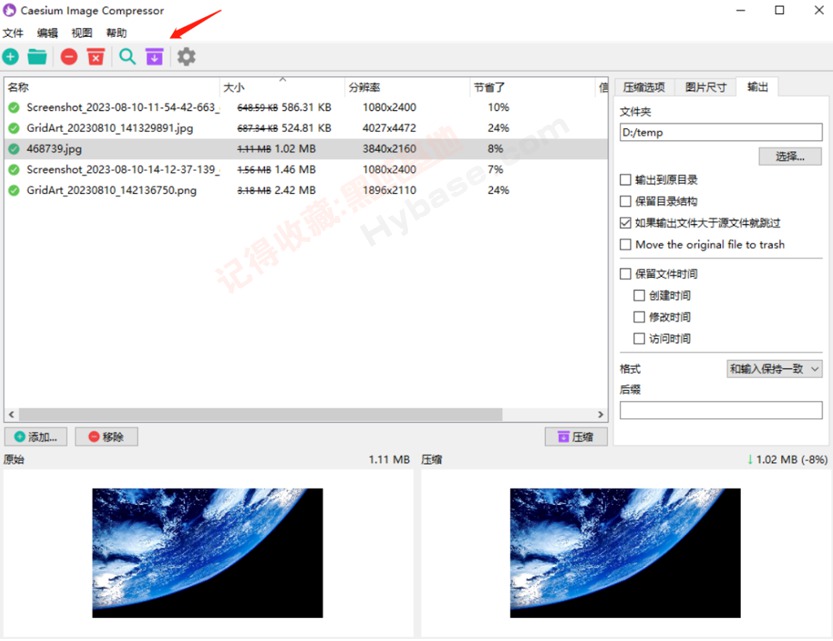Image resolution: width=833 pixels, height=641 pixels.
Task: Open the 文件 menu
Action: pos(13,33)
